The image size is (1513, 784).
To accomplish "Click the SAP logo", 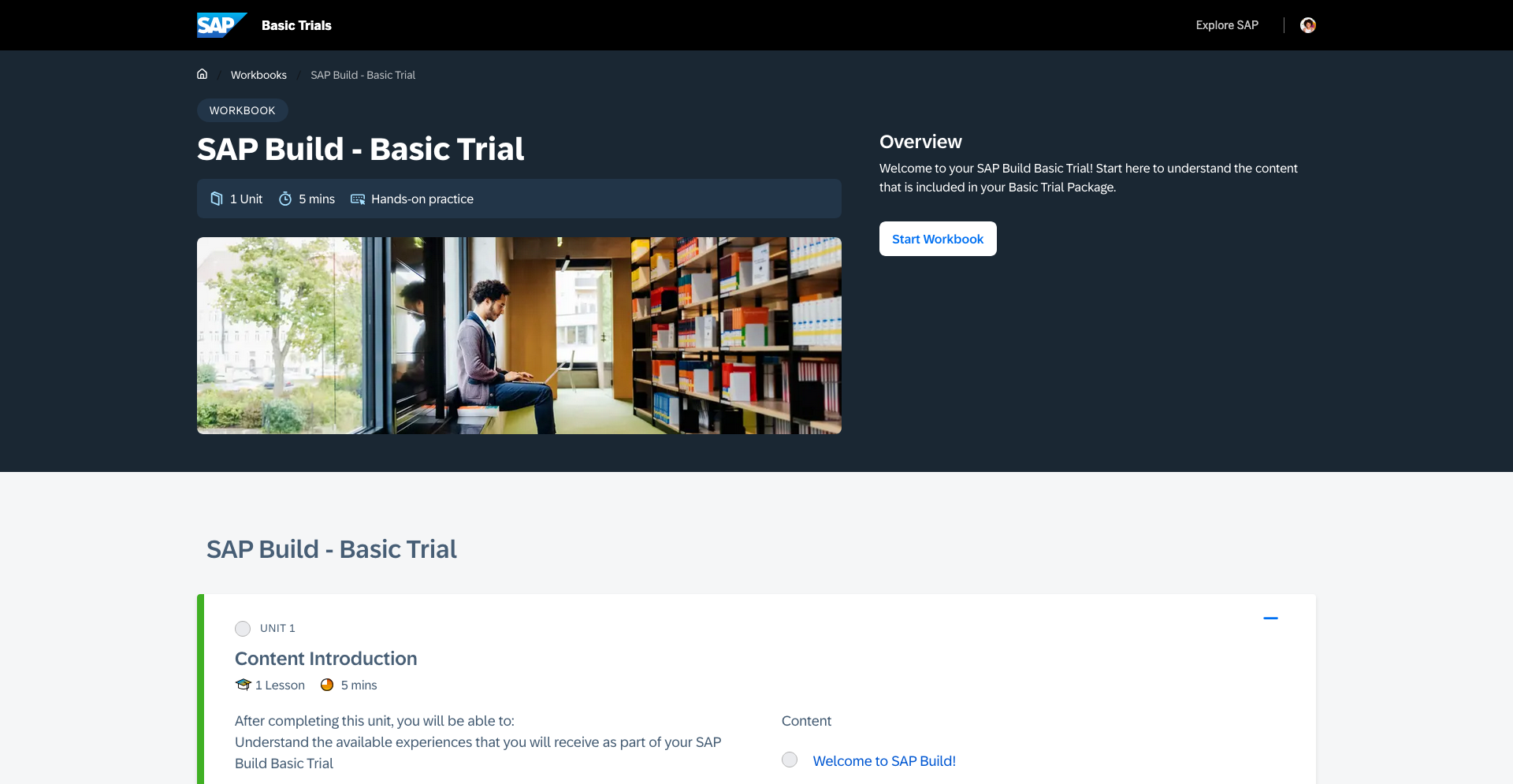I will 221,25.
